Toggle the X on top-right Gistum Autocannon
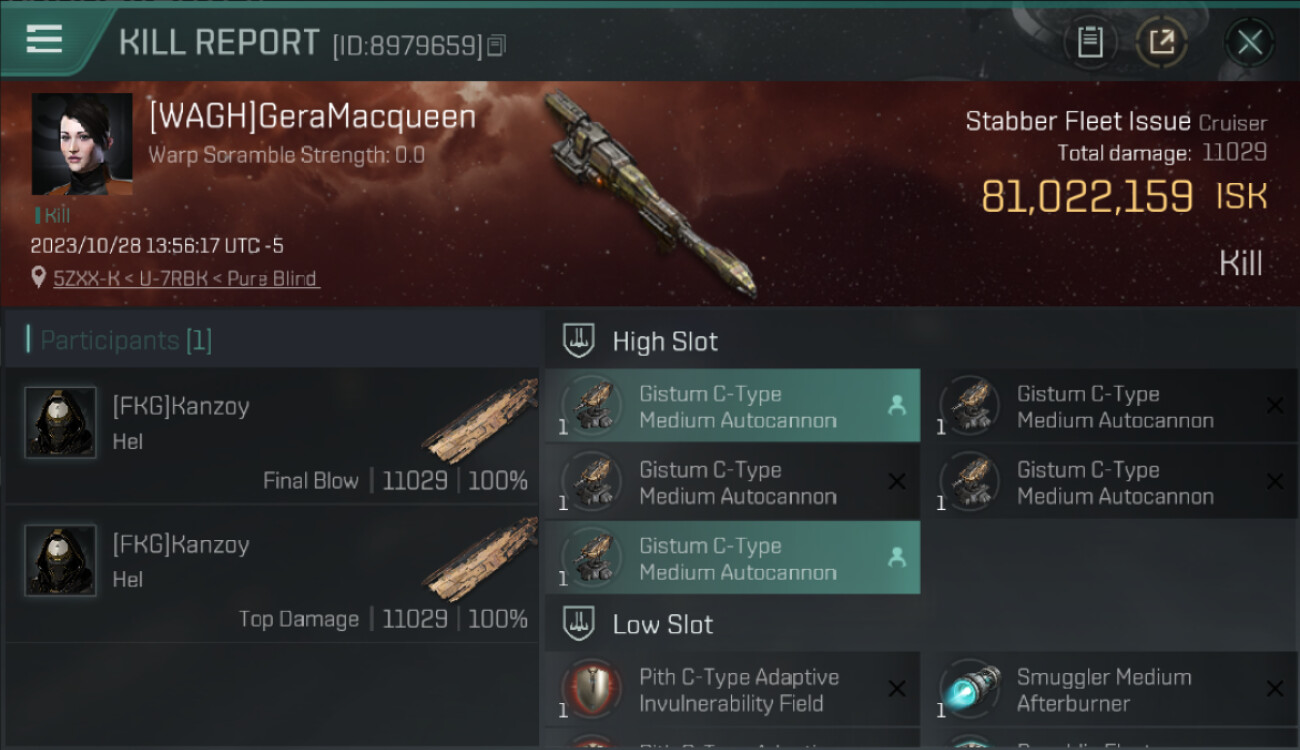 tap(1275, 406)
